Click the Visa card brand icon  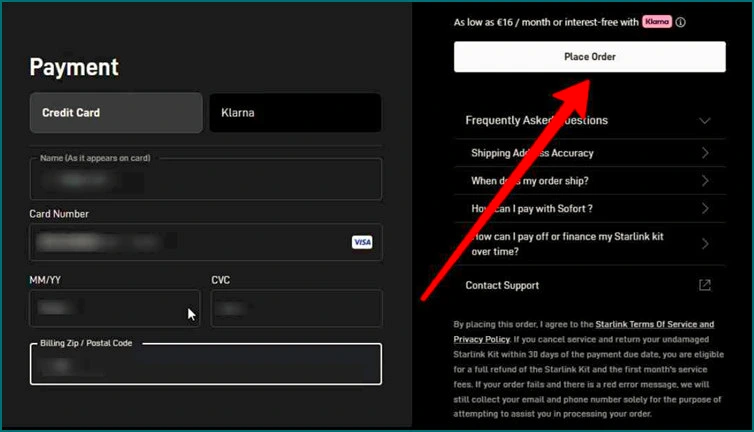(x=362, y=242)
